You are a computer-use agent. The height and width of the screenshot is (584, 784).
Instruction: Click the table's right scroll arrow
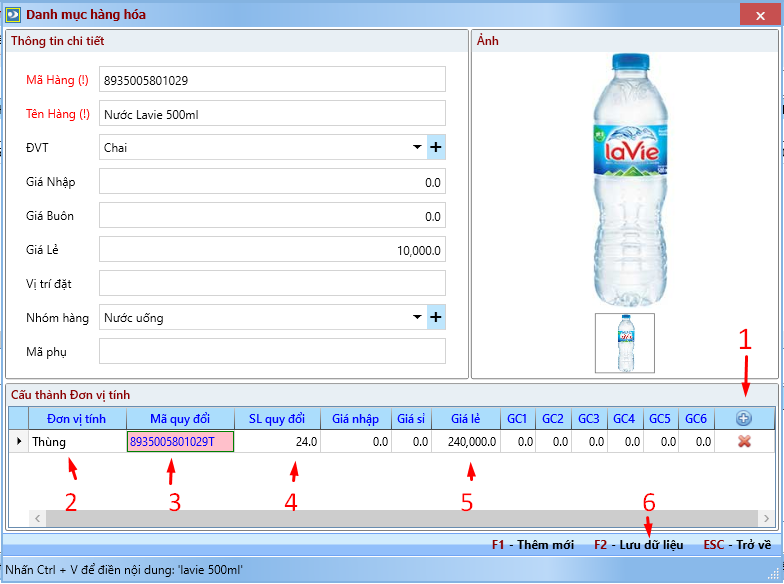click(766, 518)
